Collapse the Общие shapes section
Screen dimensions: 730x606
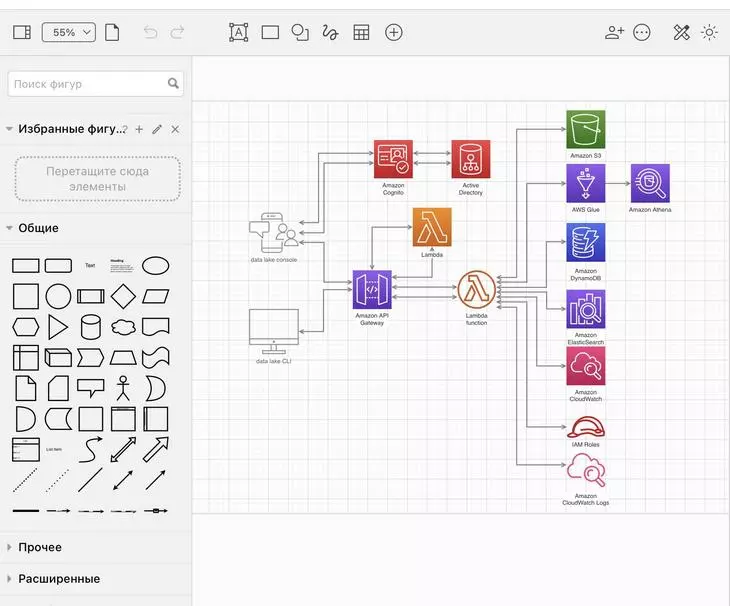10,228
